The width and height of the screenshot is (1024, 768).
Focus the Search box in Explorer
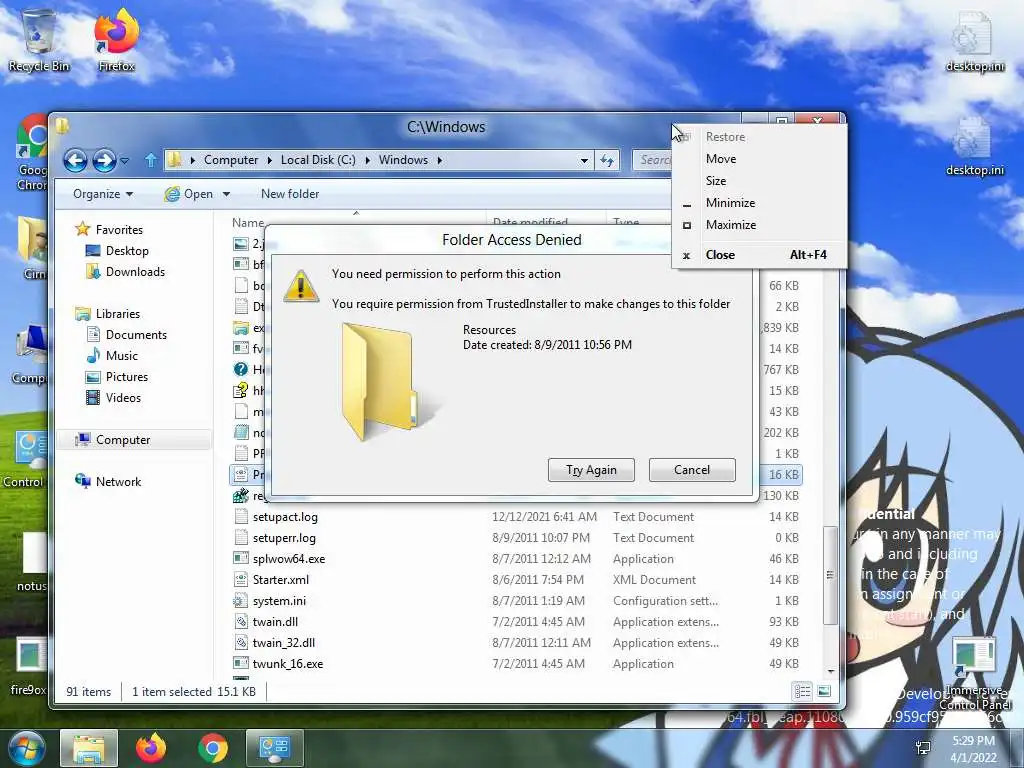pos(652,160)
